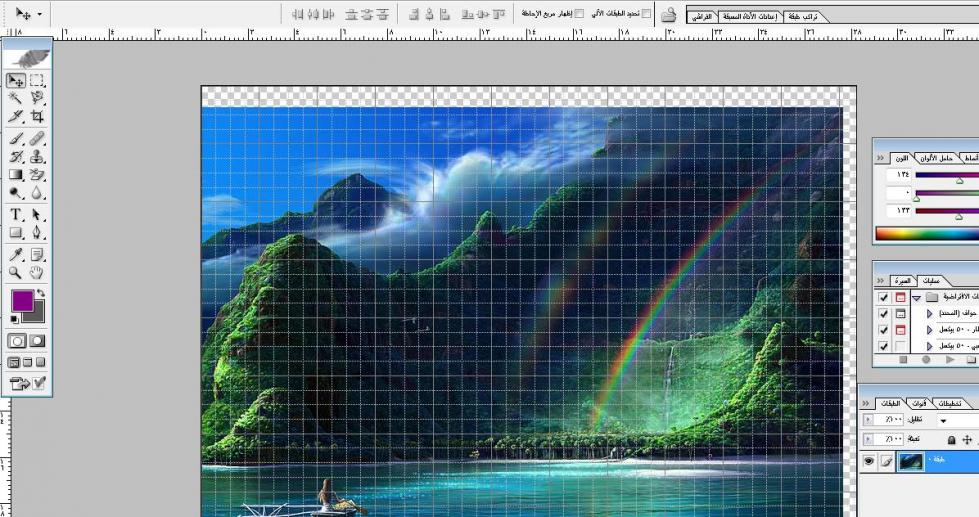979x517 pixels.
Task: Collapse the default actions folder triangle
Action: pyautogui.click(x=915, y=298)
